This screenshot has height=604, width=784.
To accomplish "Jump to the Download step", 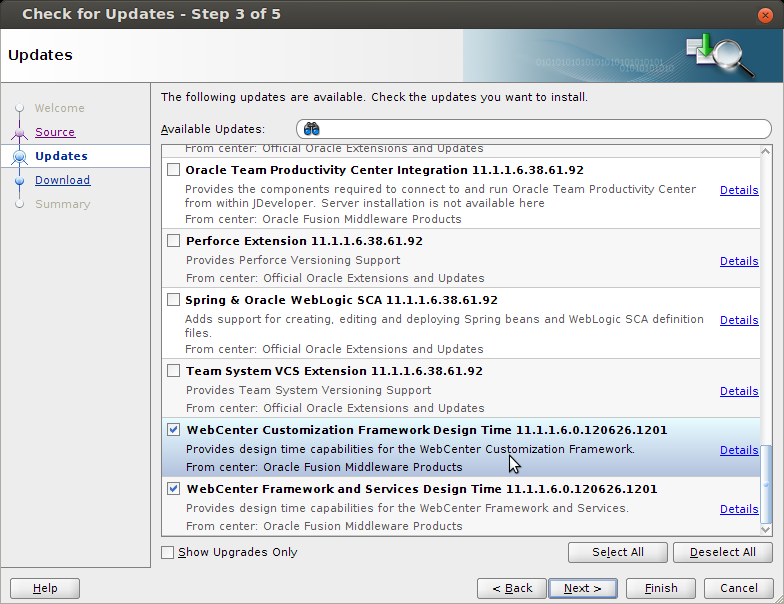I will [62, 180].
